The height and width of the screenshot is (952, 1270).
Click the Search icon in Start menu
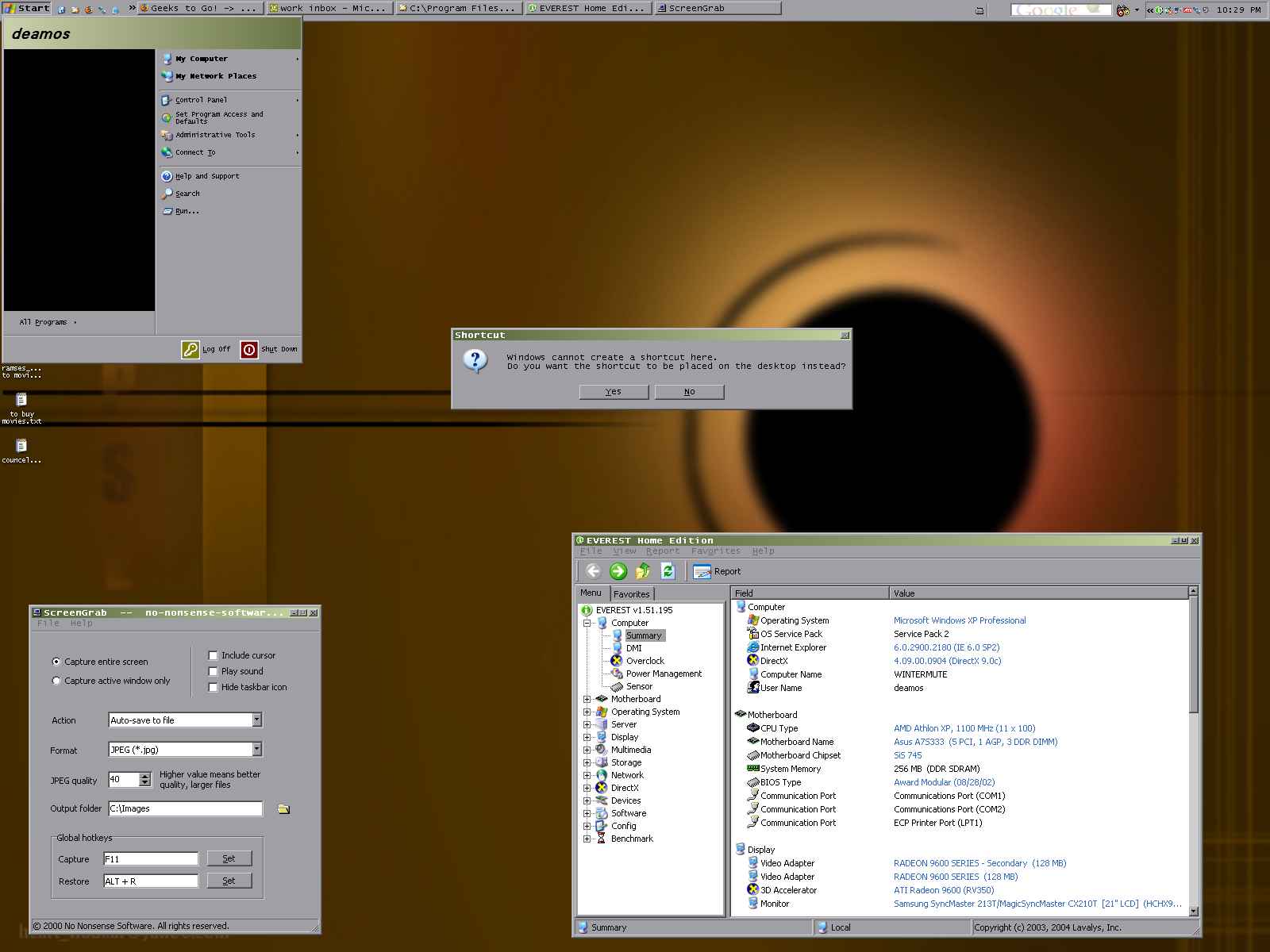[x=167, y=194]
